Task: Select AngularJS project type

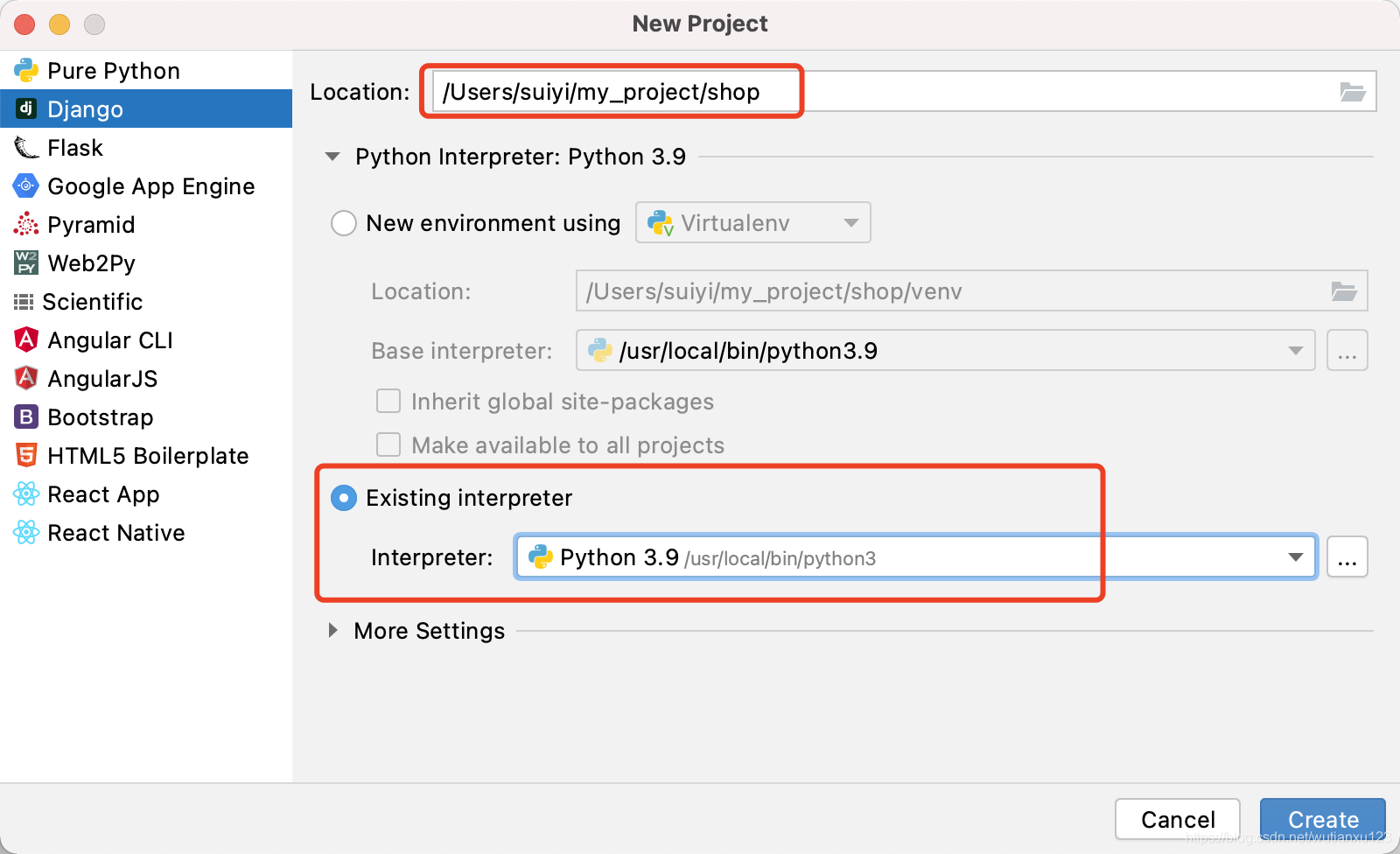Action: click(x=146, y=378)
